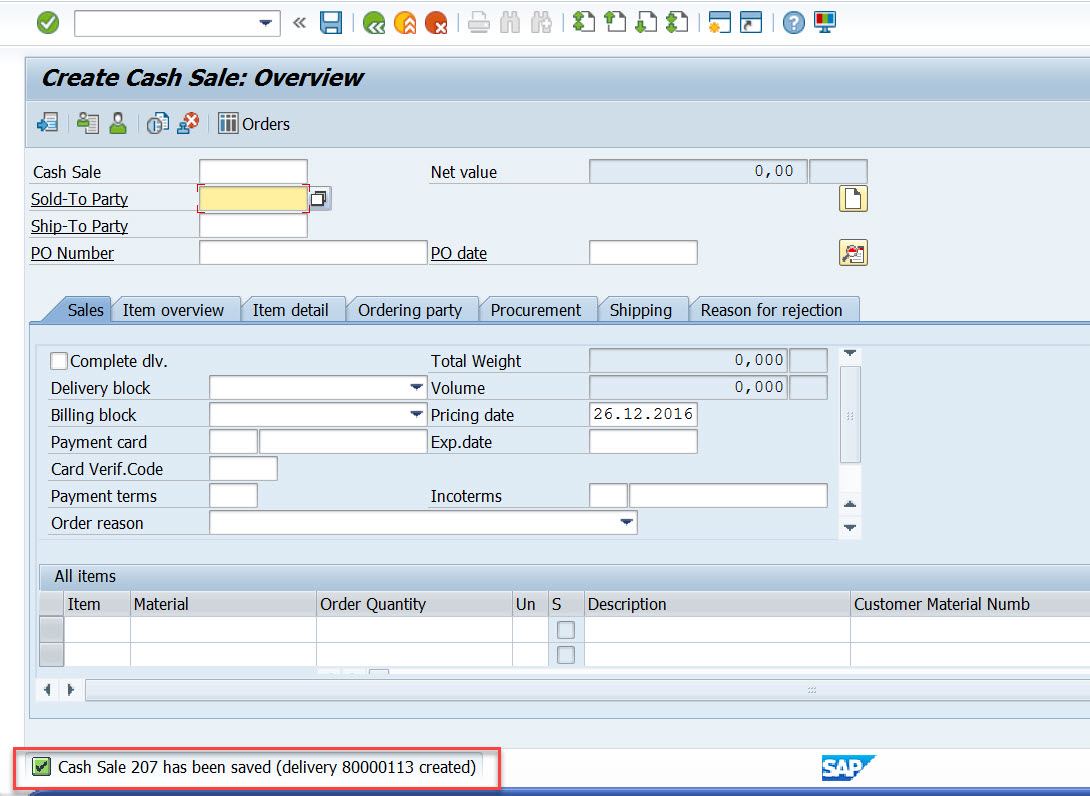The height and width of the screenshot is (796, 1090).
Task: Select the Back navigation icon
Action: pos(373,23)
